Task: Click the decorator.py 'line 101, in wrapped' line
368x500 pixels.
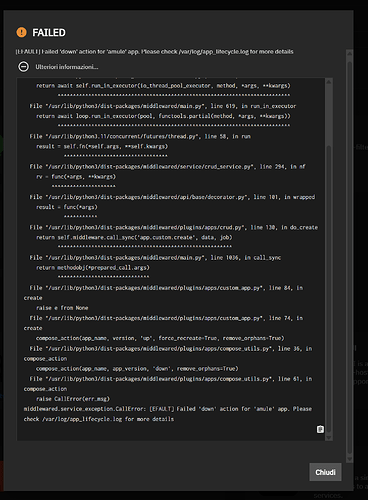Action: coord(172,197)
